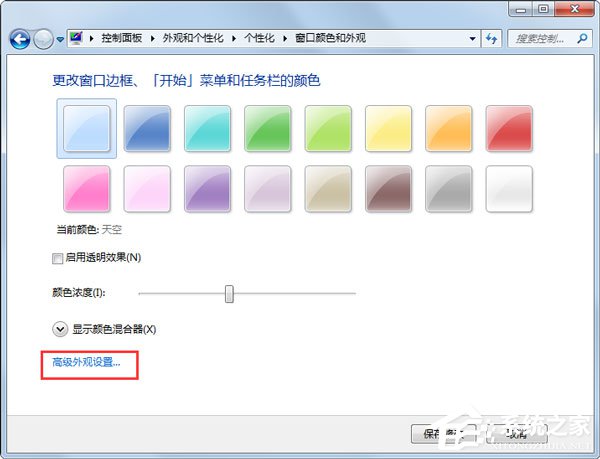This screenshot has height=459, width=600.
Task: Choose the orange color swatch
Action: pyautogui.click(x=449, y=128)
